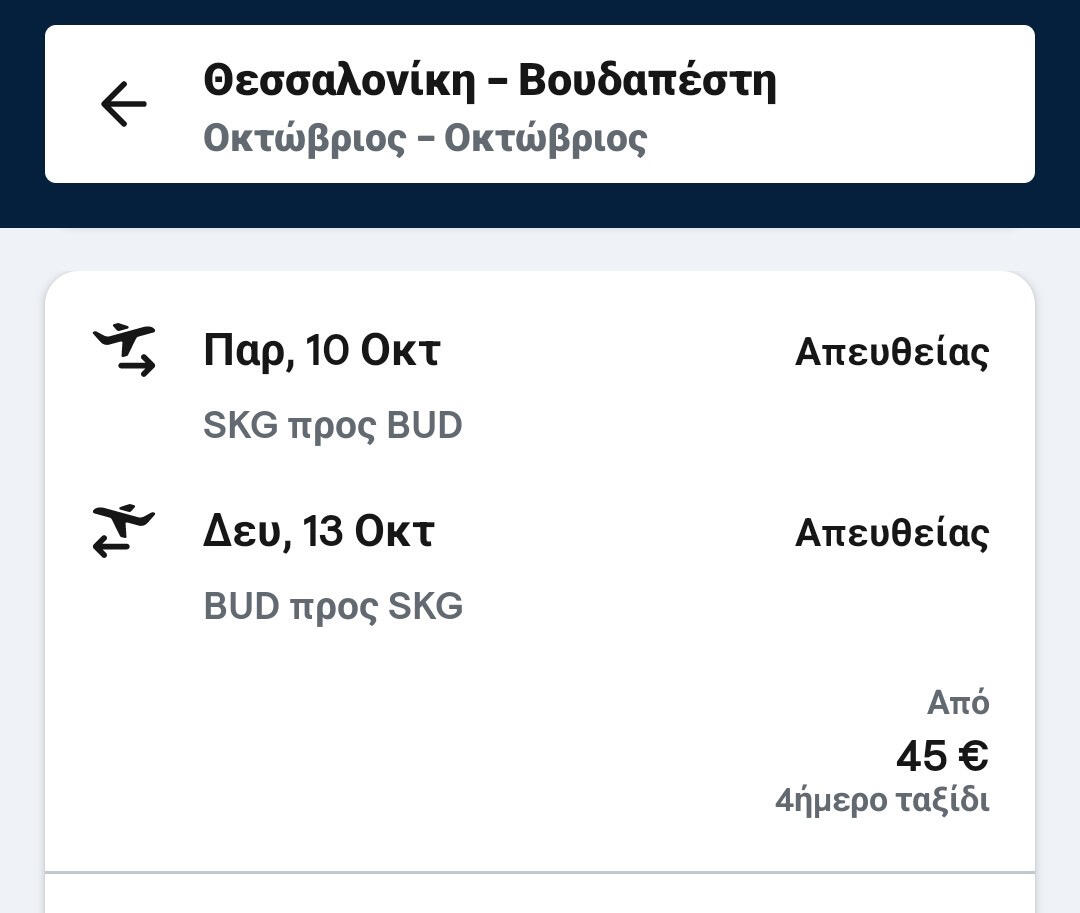Open the partially visible card at bottom
This screenshot has height=913, width=1080.
[x=540, y=895]
